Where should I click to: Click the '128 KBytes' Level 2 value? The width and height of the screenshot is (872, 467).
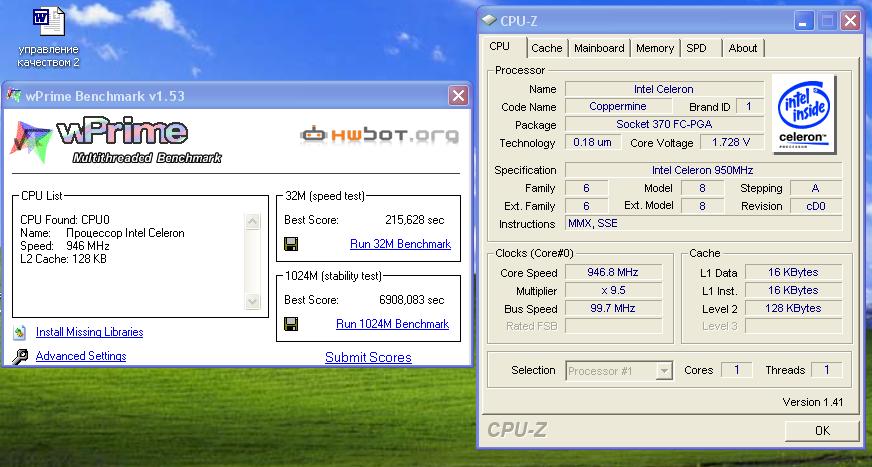click(793, 308)
